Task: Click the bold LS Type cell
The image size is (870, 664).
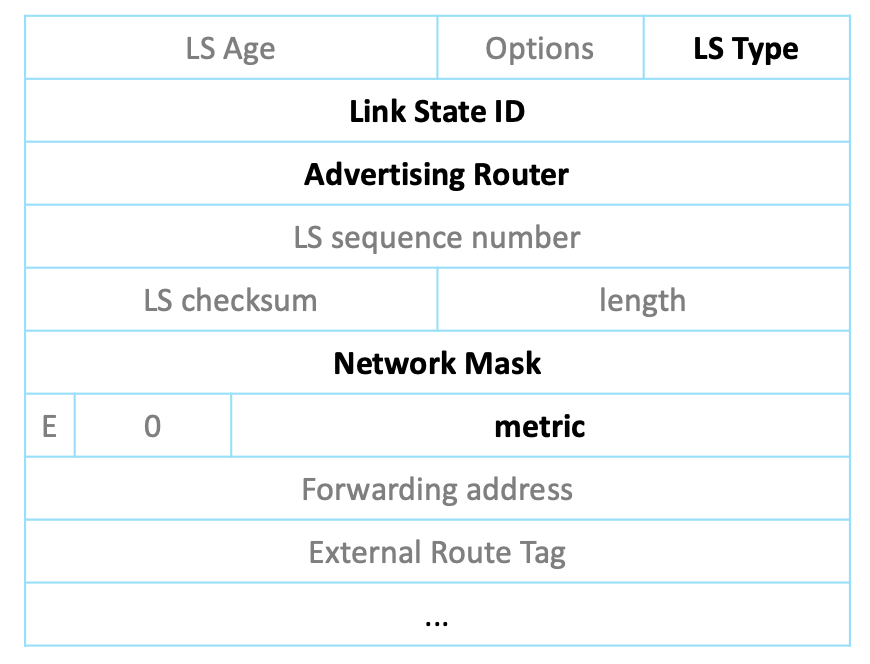Action: click(746, 48)
